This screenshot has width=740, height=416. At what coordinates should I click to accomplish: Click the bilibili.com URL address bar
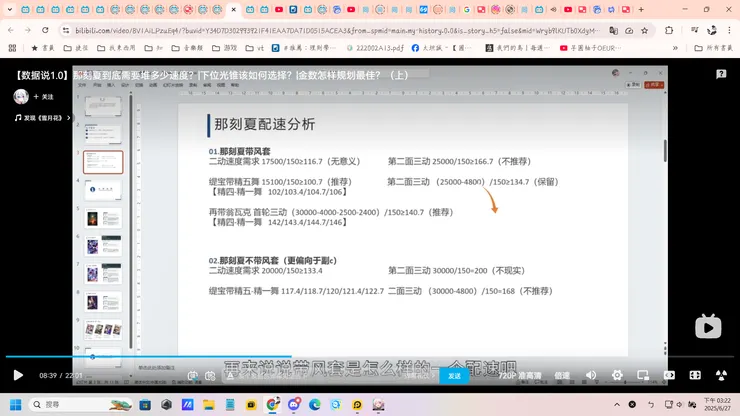pyautogui.click(x=337, y=30)
